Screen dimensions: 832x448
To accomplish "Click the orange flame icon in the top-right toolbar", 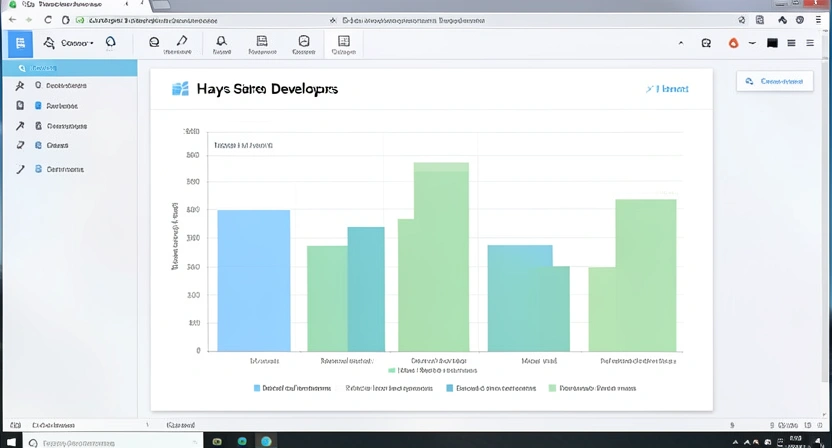I will point(733,43).
